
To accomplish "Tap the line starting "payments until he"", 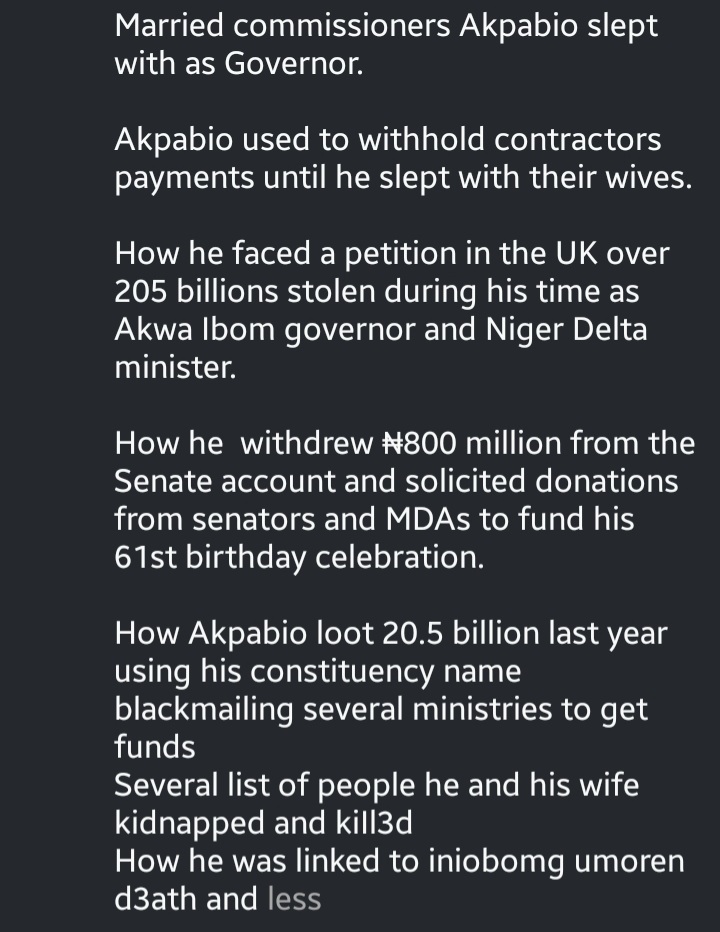I will coord(402,178).
